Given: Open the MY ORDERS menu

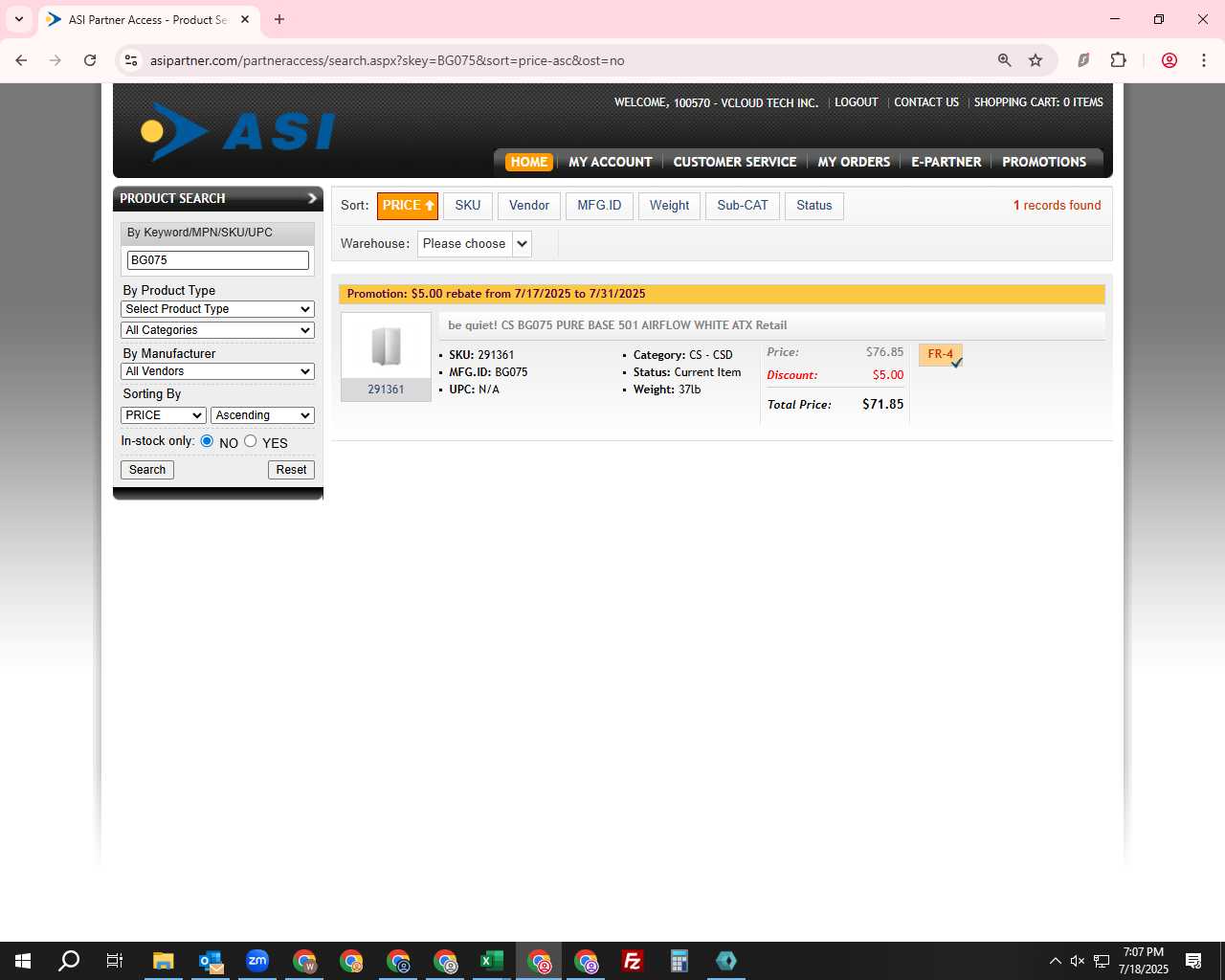Looking at the screenshot, I should pyautogui.click(x=854, y=162).
